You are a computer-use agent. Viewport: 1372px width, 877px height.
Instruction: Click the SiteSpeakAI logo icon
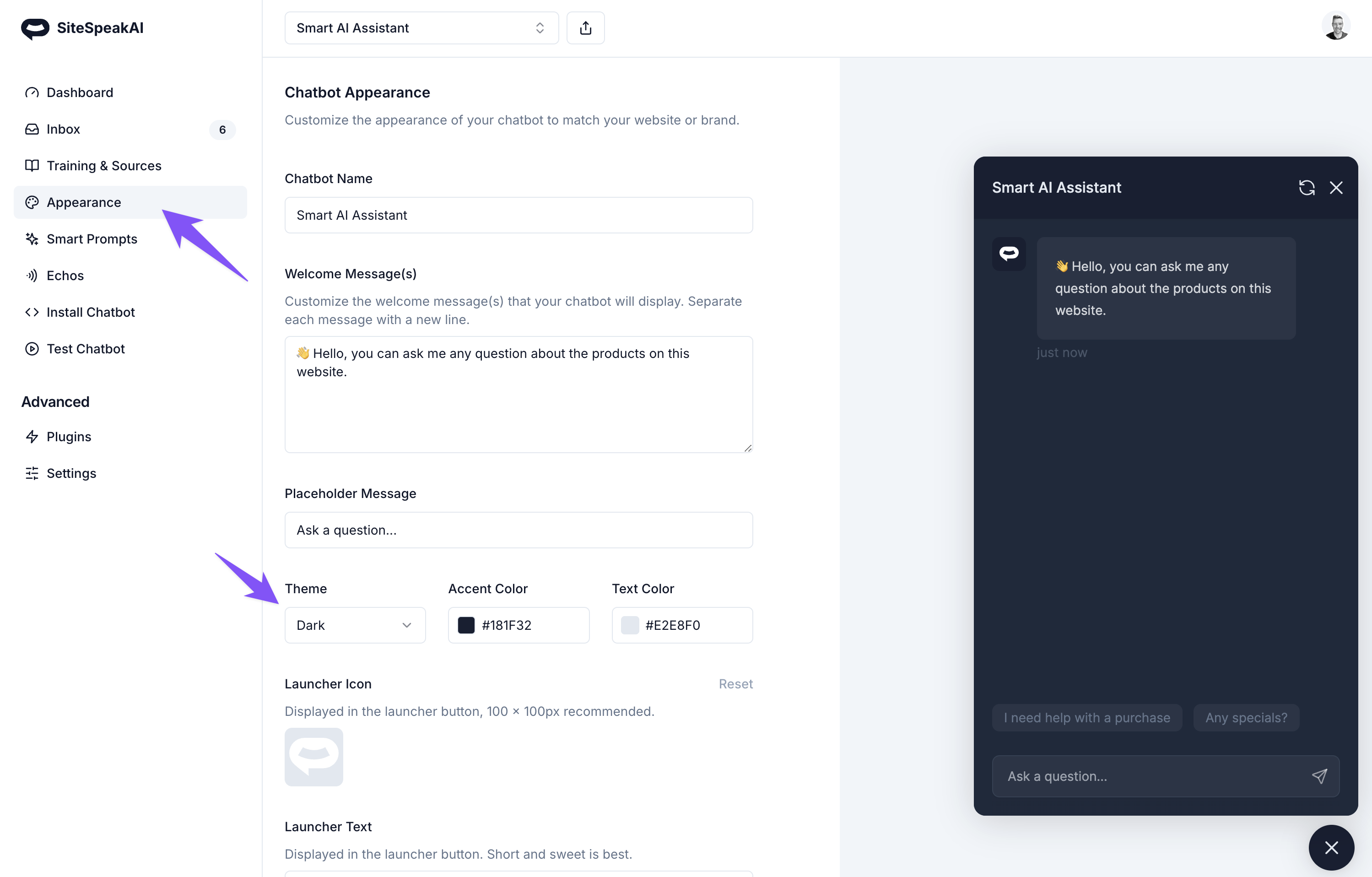[x=35, y=28]
